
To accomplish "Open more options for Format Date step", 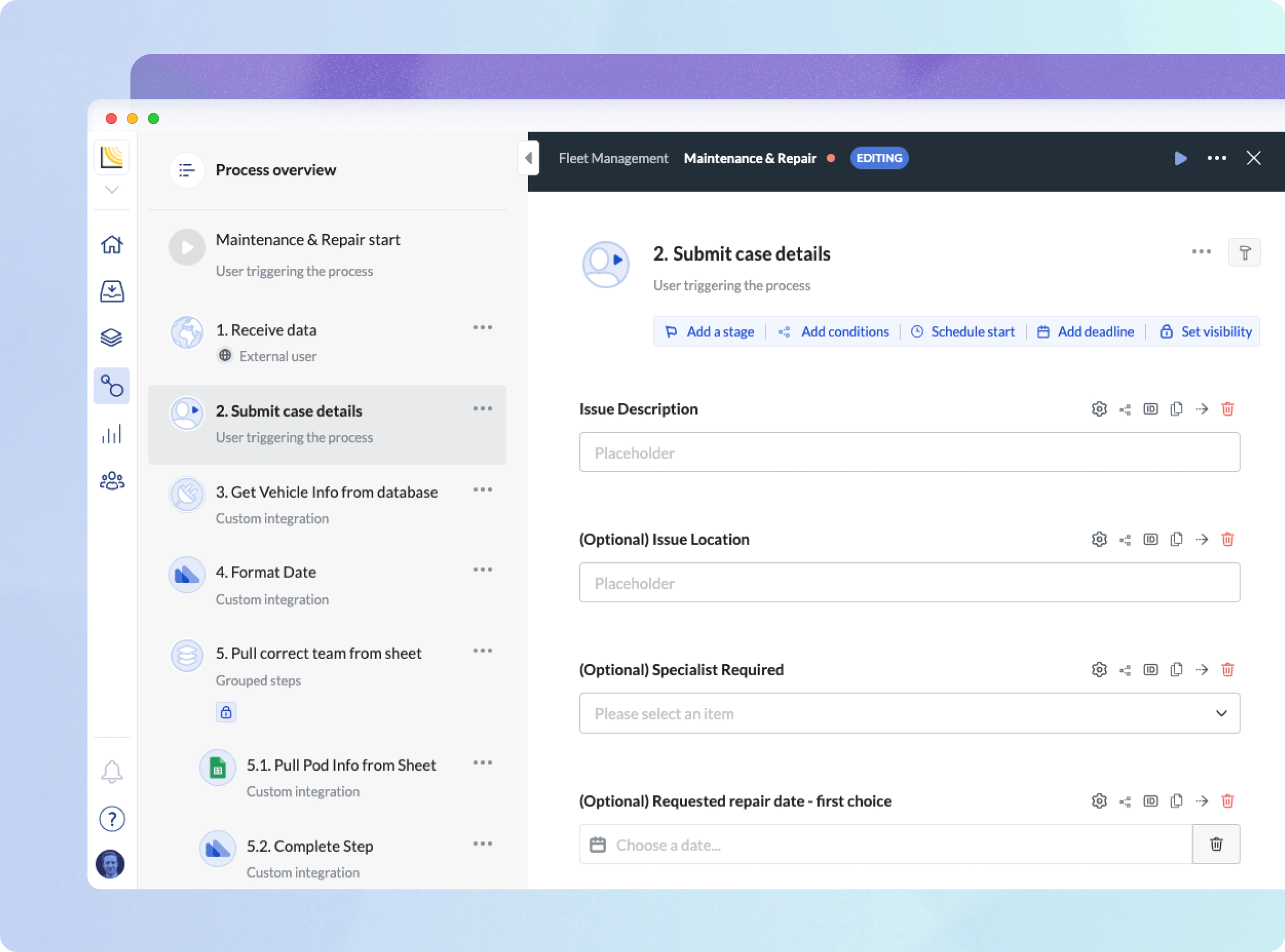I will click(483, 570).
